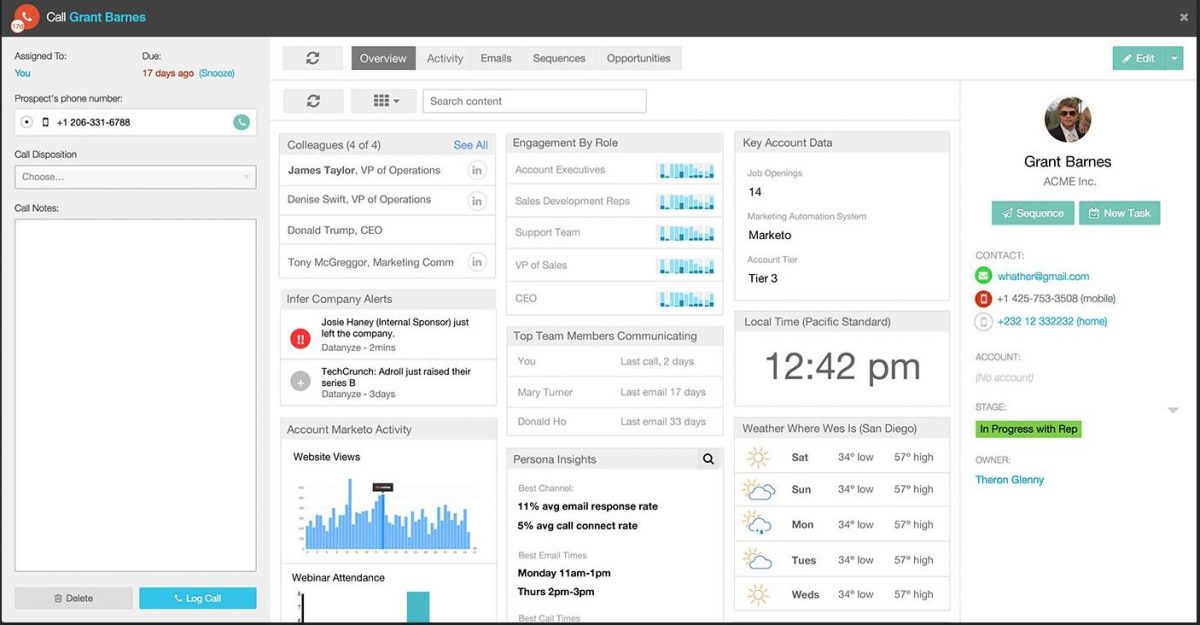The image size is (1200, 625).
Task: Create a New Task for Grant Barnes
Action: coord(1119,213)
